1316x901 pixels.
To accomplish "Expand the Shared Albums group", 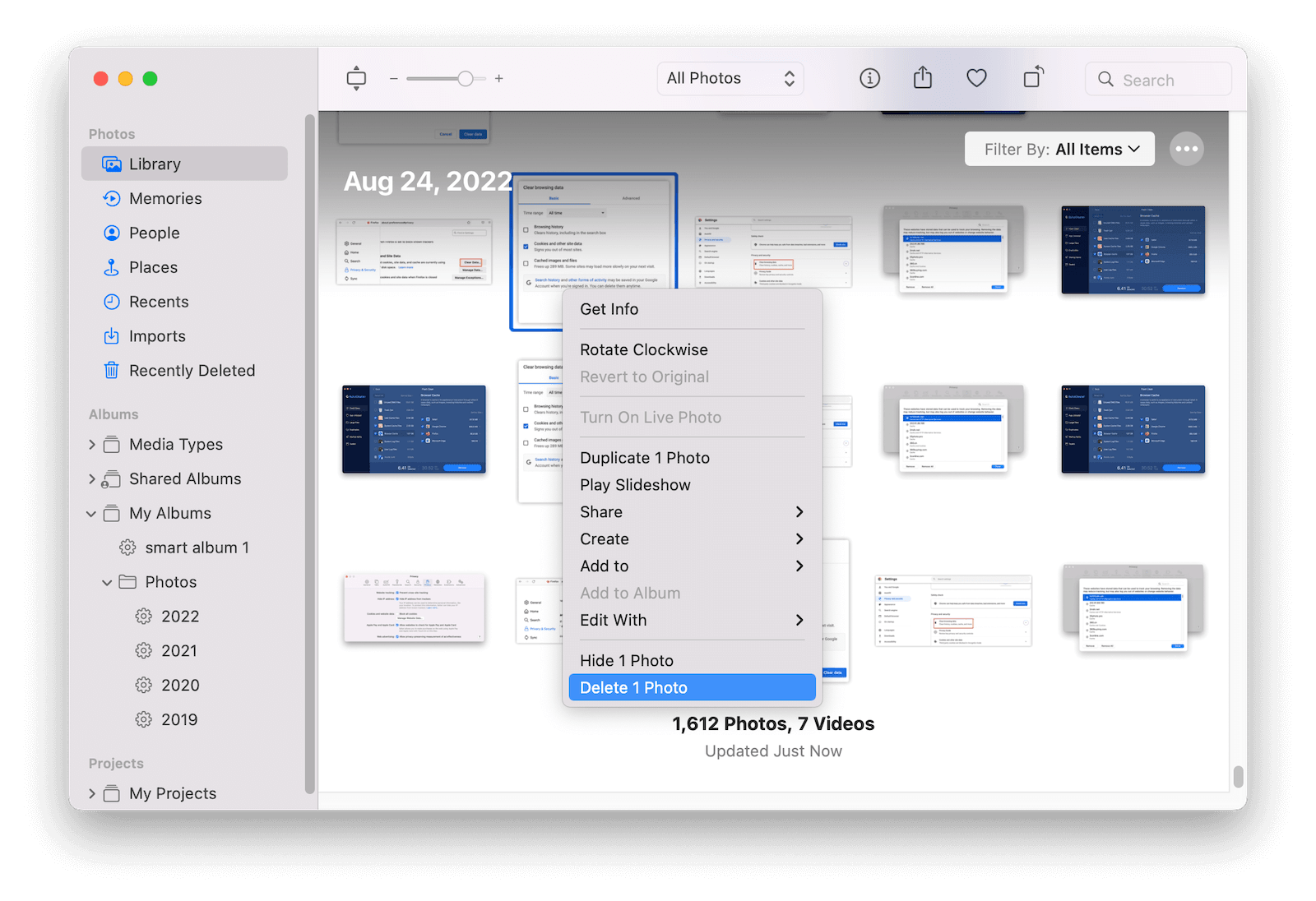I will click(x=92, y=479).
